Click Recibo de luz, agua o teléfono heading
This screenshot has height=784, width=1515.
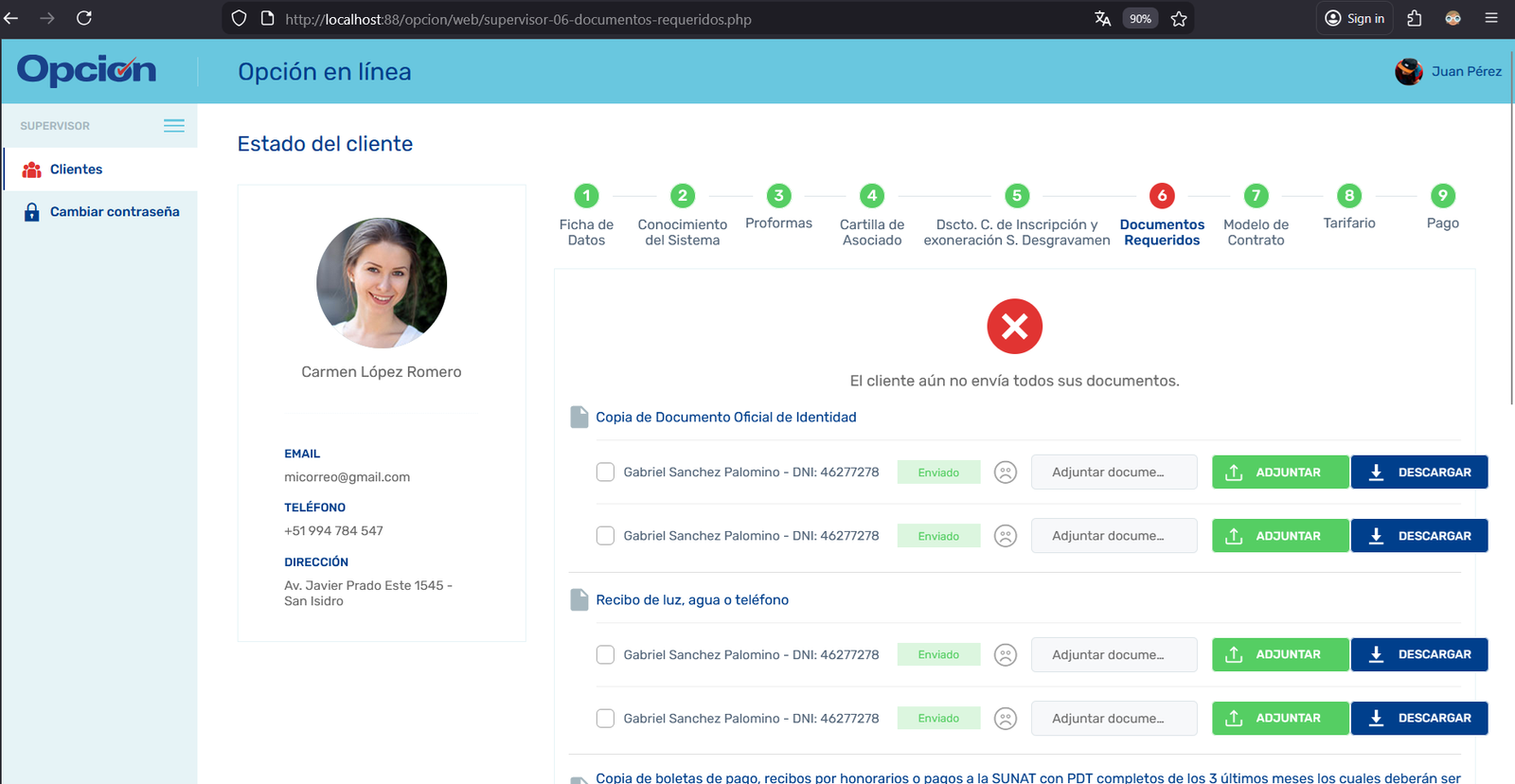tap(692, 599)
